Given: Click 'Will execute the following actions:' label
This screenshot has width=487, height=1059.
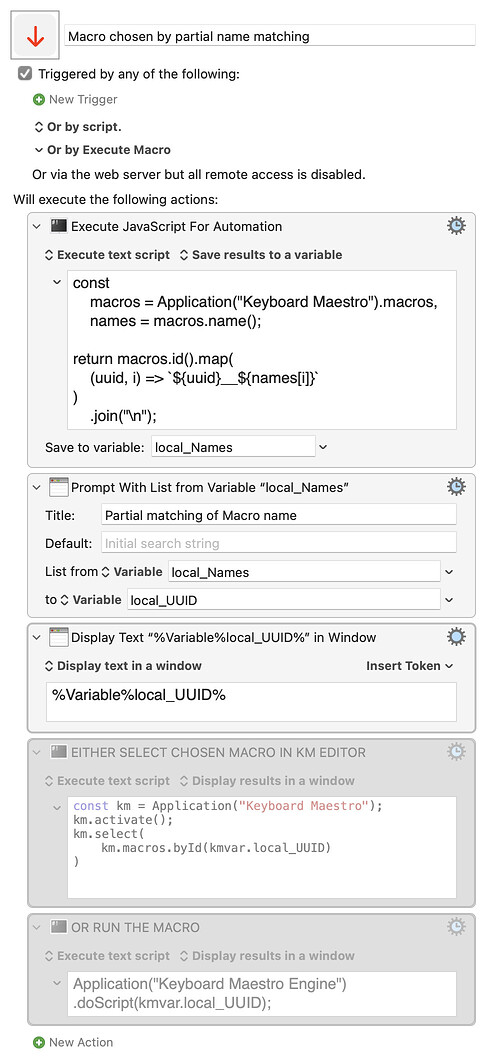Looking at the screenshot, I should point(116,200).
